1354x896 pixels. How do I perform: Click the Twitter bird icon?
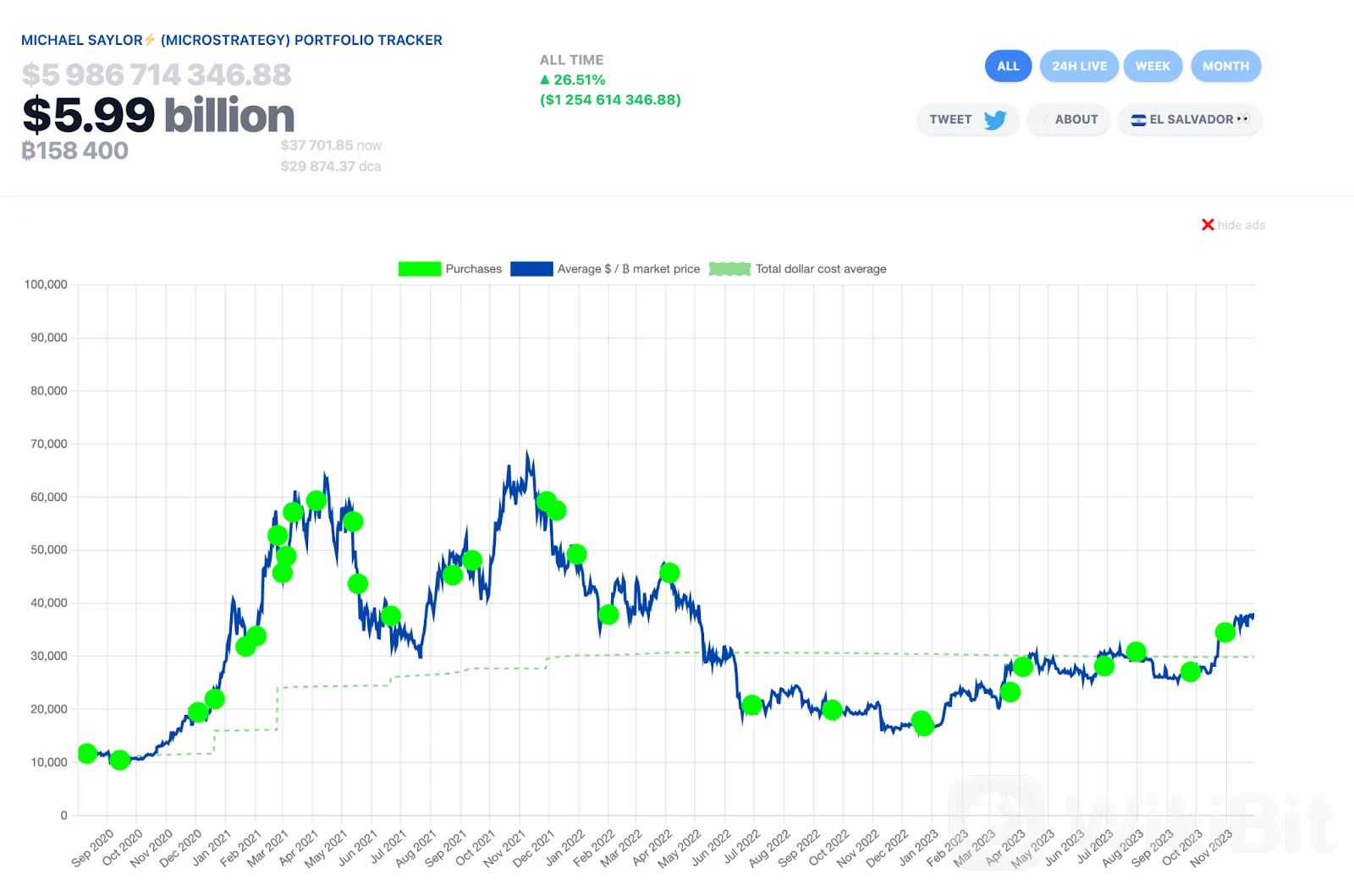tap(995, 120)
